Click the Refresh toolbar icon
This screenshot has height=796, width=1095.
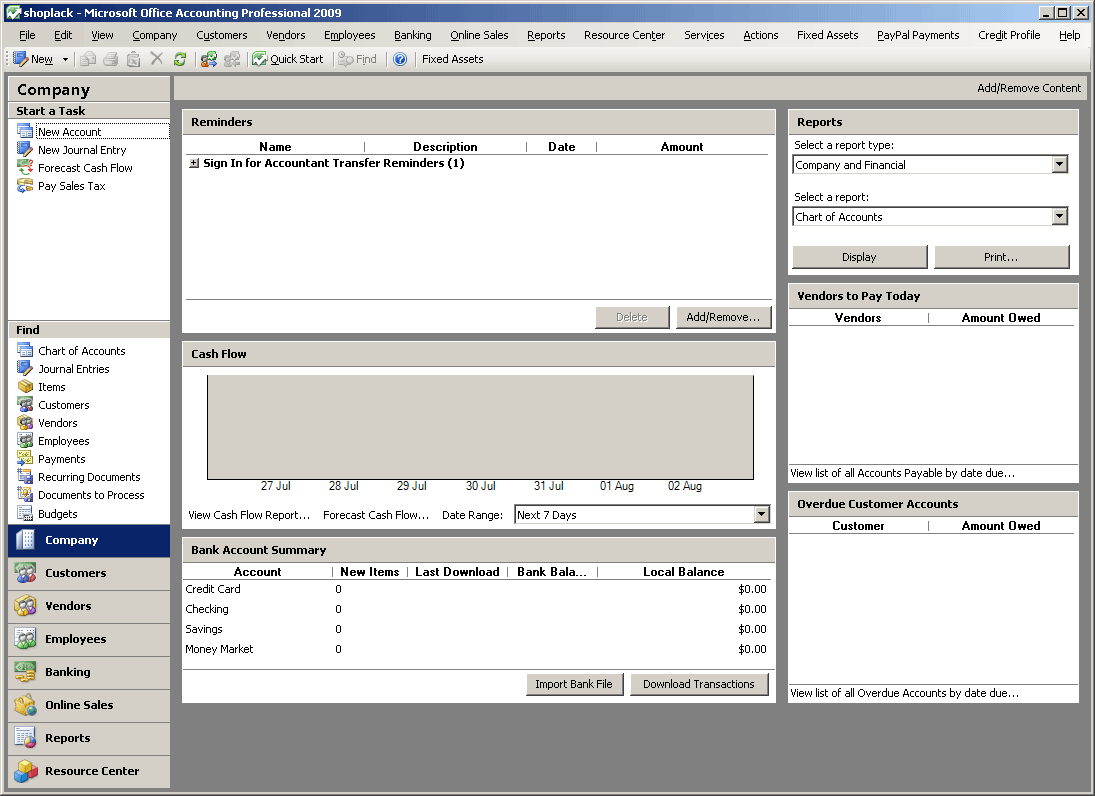[x=179, y=59]
